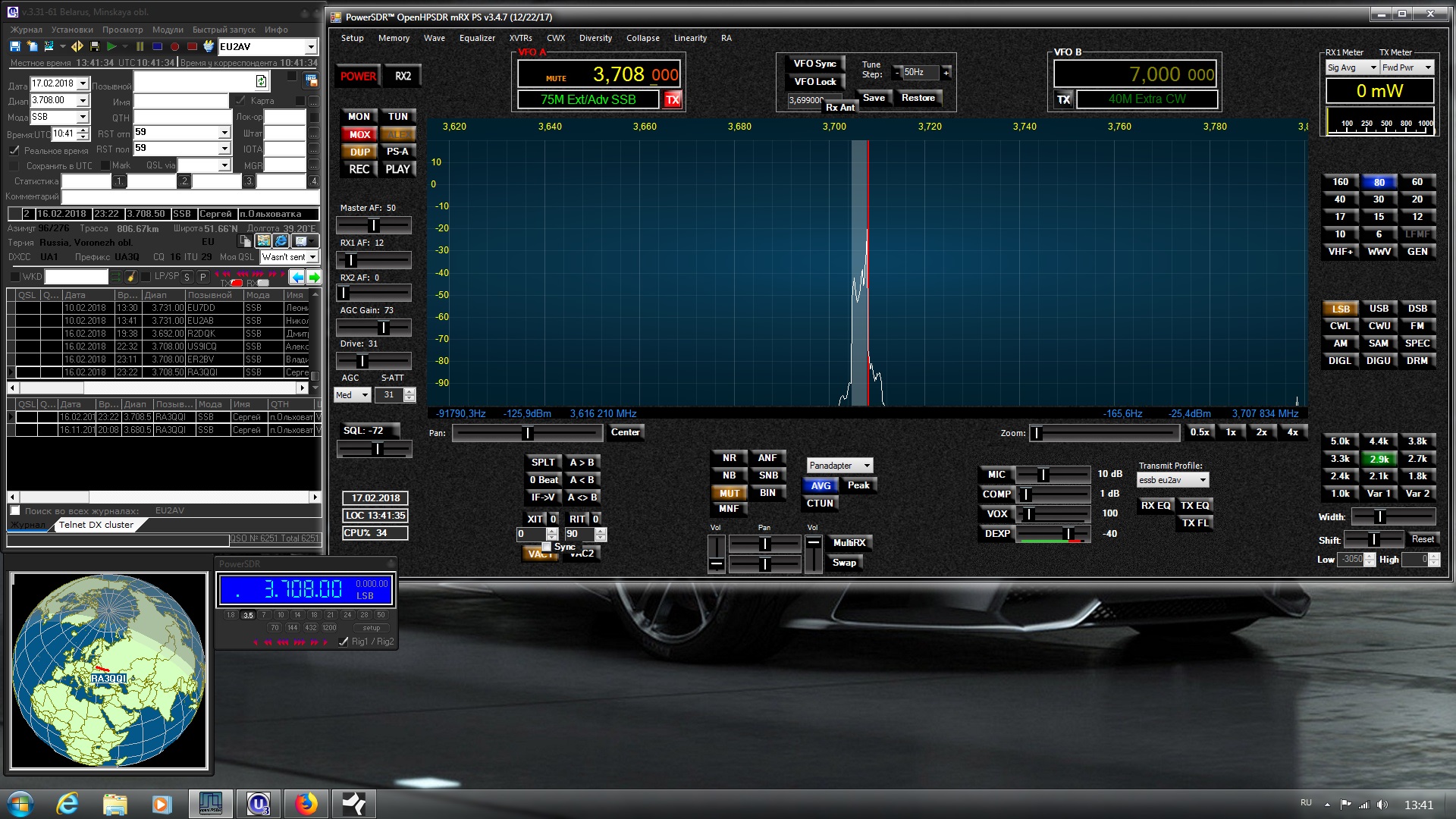Click the red record circle in logger toolbar
The image size is (1456, 819).
coord(174,46)
